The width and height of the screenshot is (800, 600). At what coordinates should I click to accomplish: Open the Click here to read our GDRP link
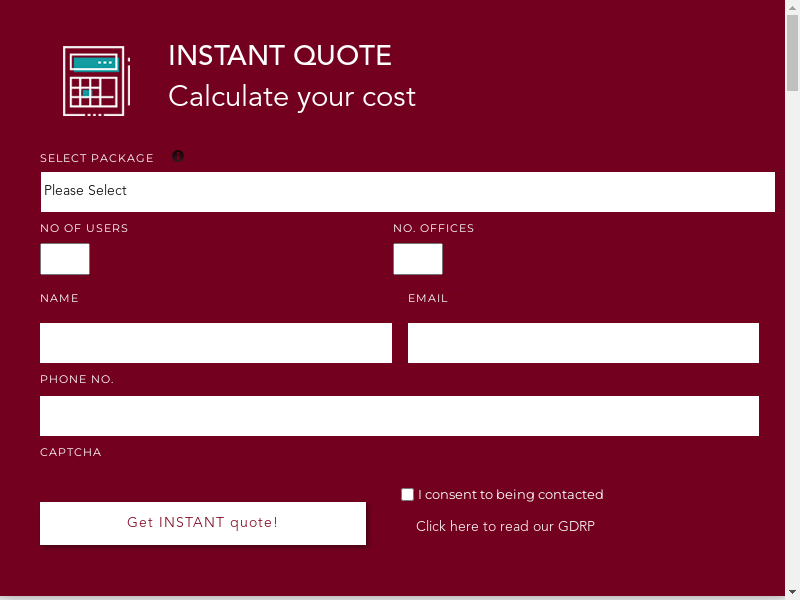click(x=505, y=526)
